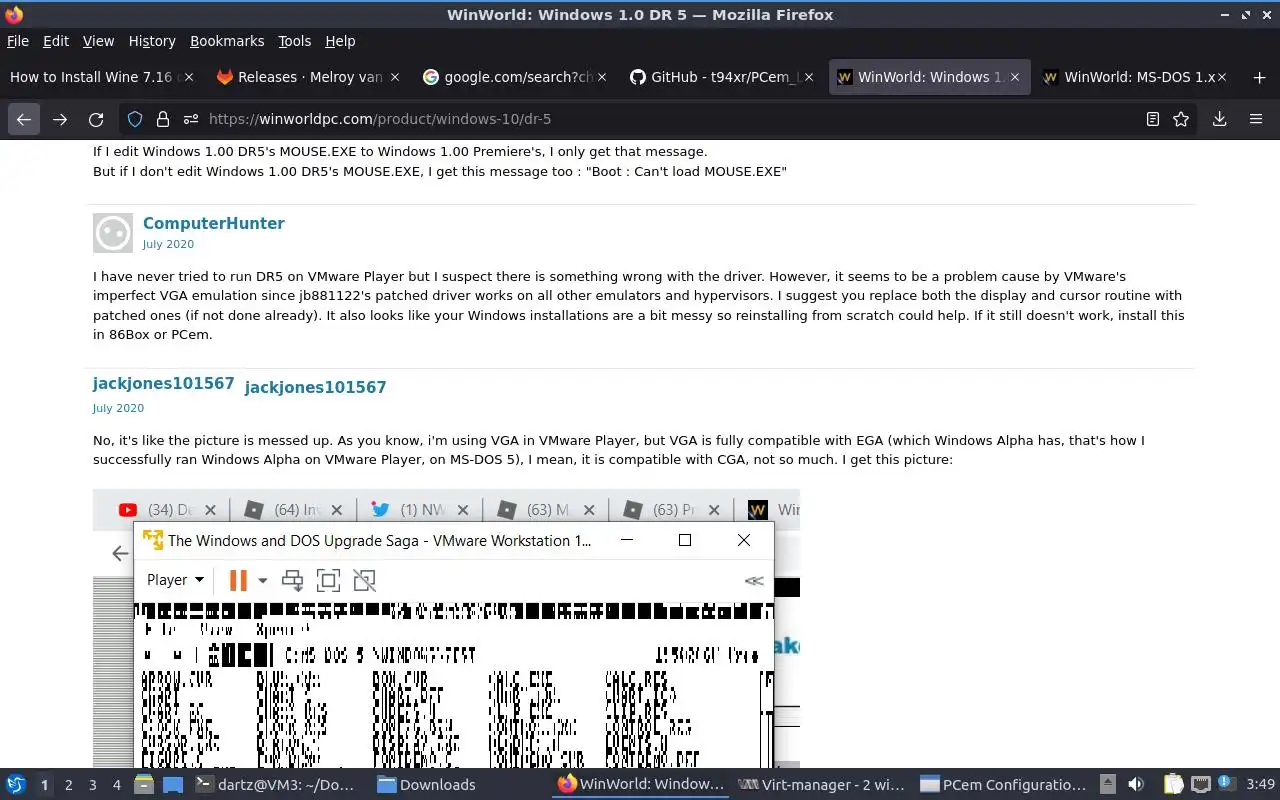Click the 3:49 clock
Screen dimensions: 1280x800
(1261, 785)
